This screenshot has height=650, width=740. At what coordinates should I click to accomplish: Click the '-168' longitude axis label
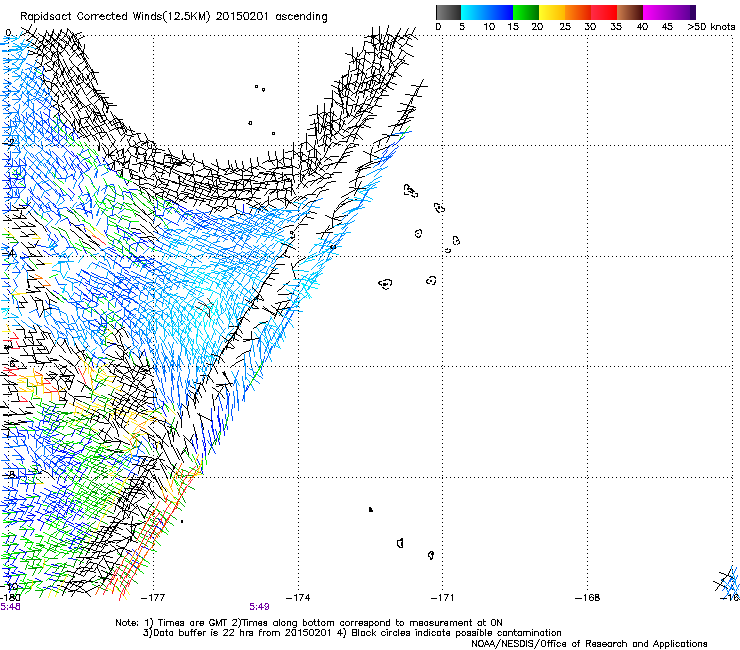click(588, 598)
